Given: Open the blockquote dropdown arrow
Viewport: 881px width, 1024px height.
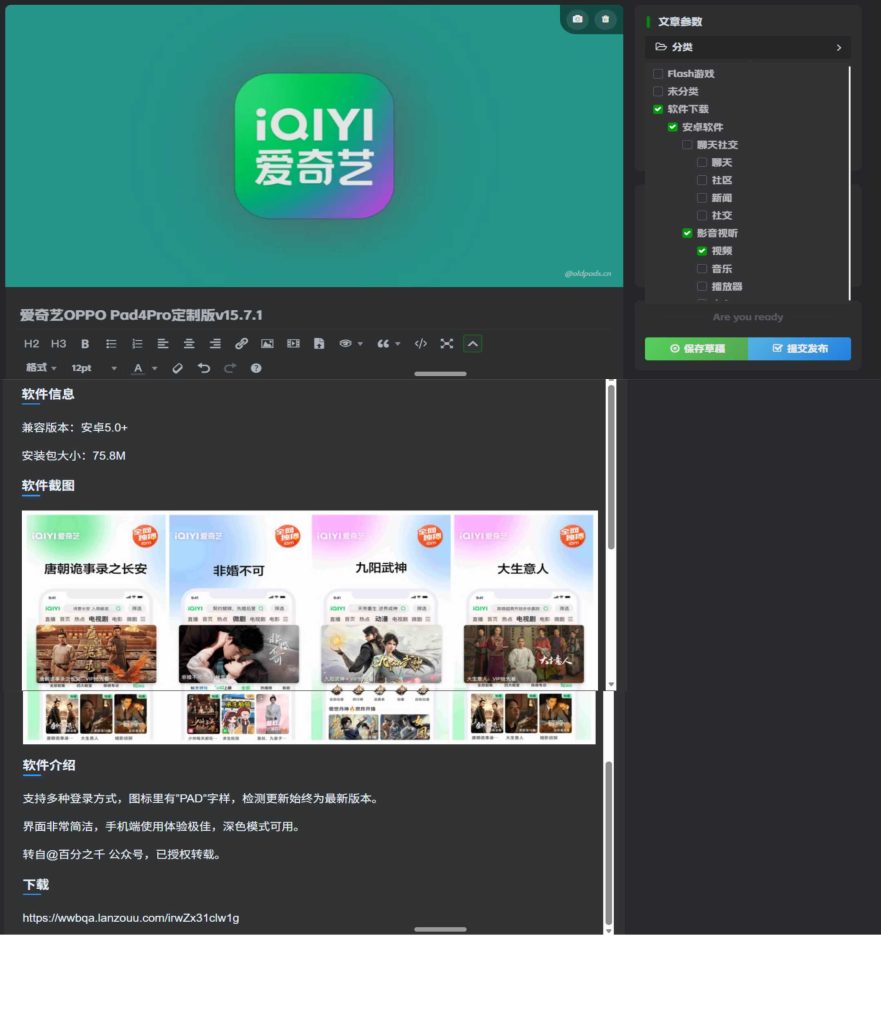Looking at the screenshot, I should point(398,344).
